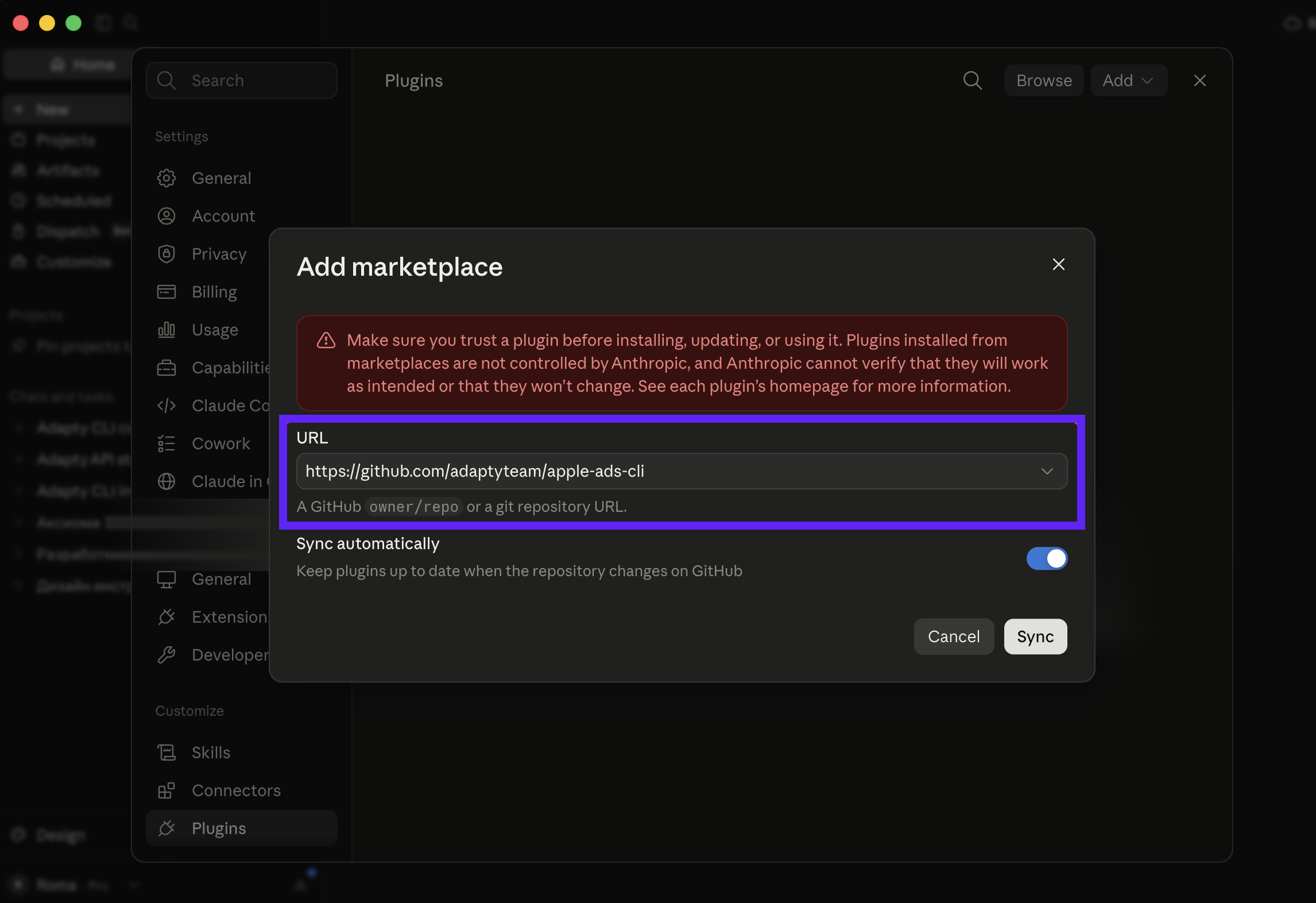Click the title bar search icon
Image resolution: width=1316 pixels, height=903 pixels.
coord(131,23)
